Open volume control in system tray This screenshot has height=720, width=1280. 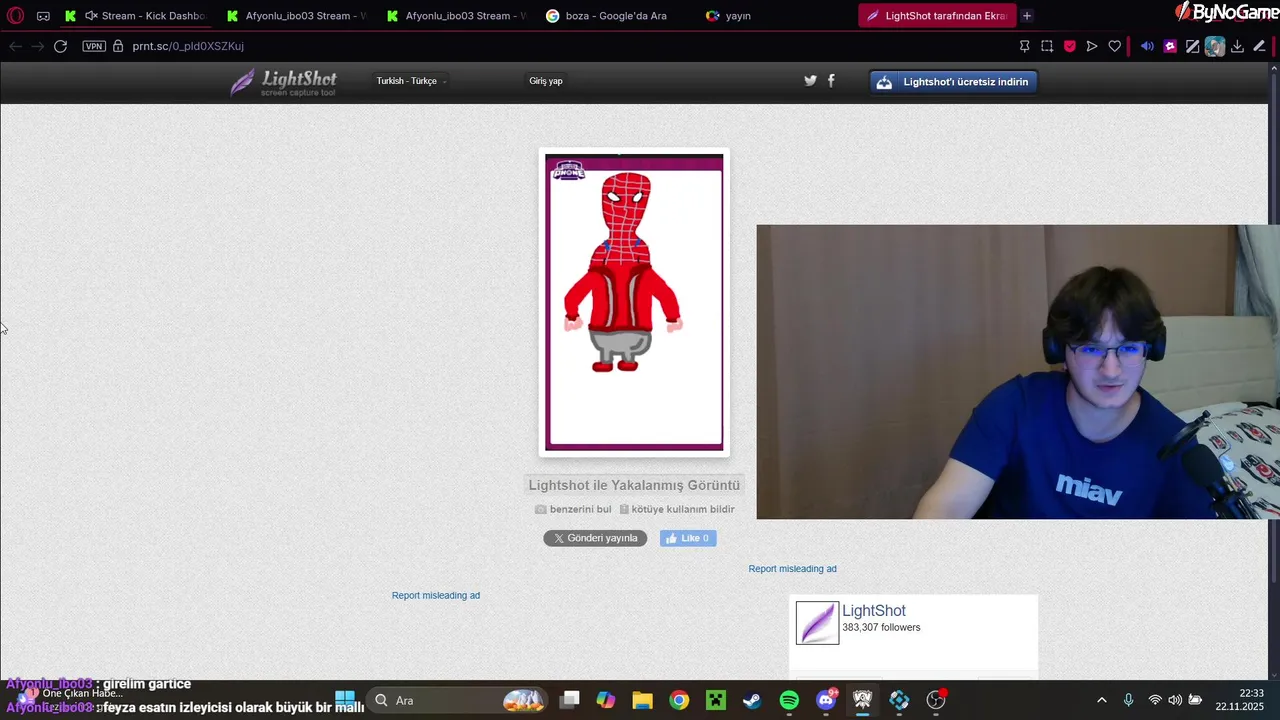click(1175, 700)
